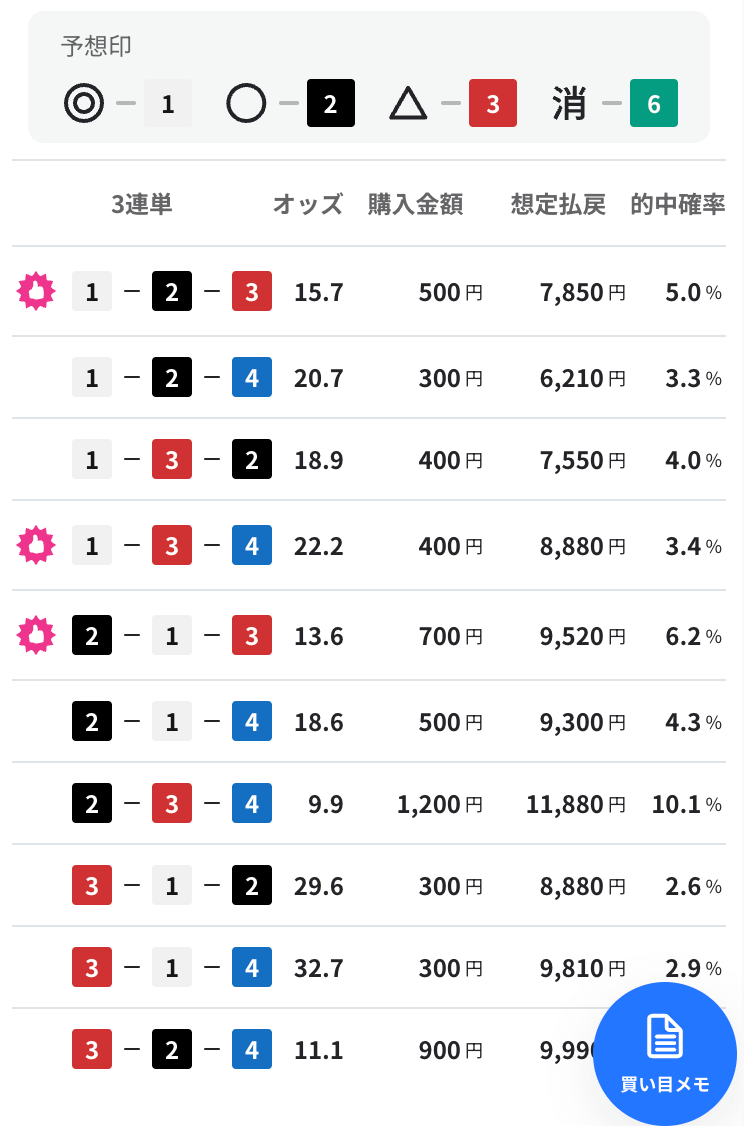Click the 的中確率 column header

point(677,204)
